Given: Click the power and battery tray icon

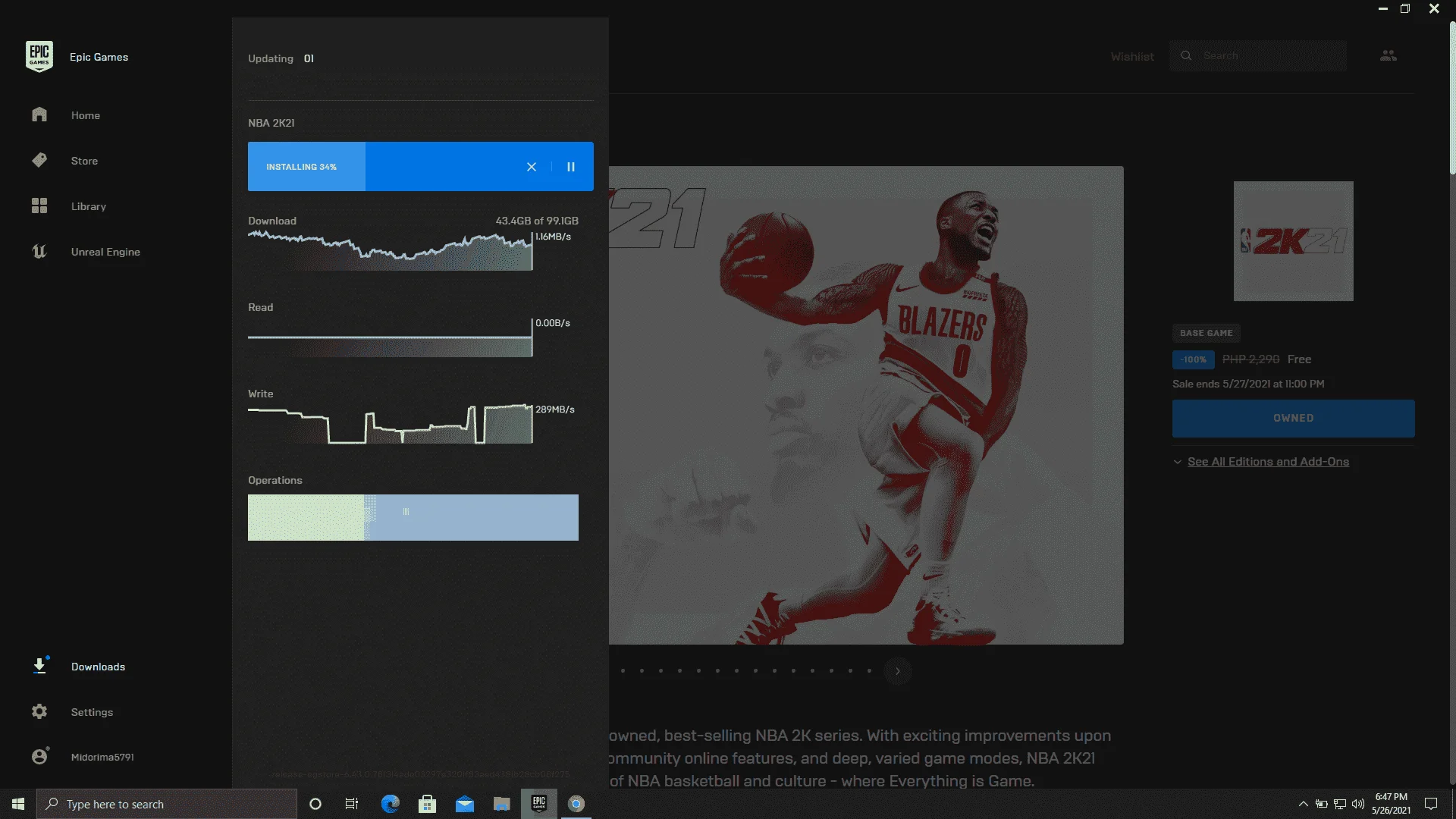Looking at the screenshot, I should click(1322, 804).
